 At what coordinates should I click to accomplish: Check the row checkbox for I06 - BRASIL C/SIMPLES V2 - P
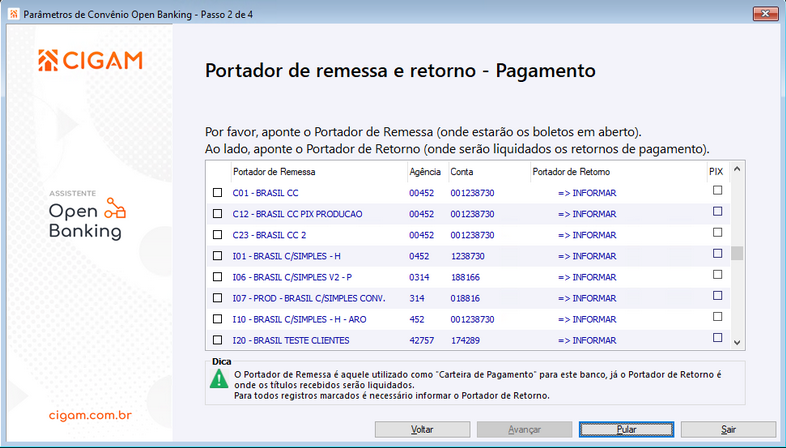218,277
